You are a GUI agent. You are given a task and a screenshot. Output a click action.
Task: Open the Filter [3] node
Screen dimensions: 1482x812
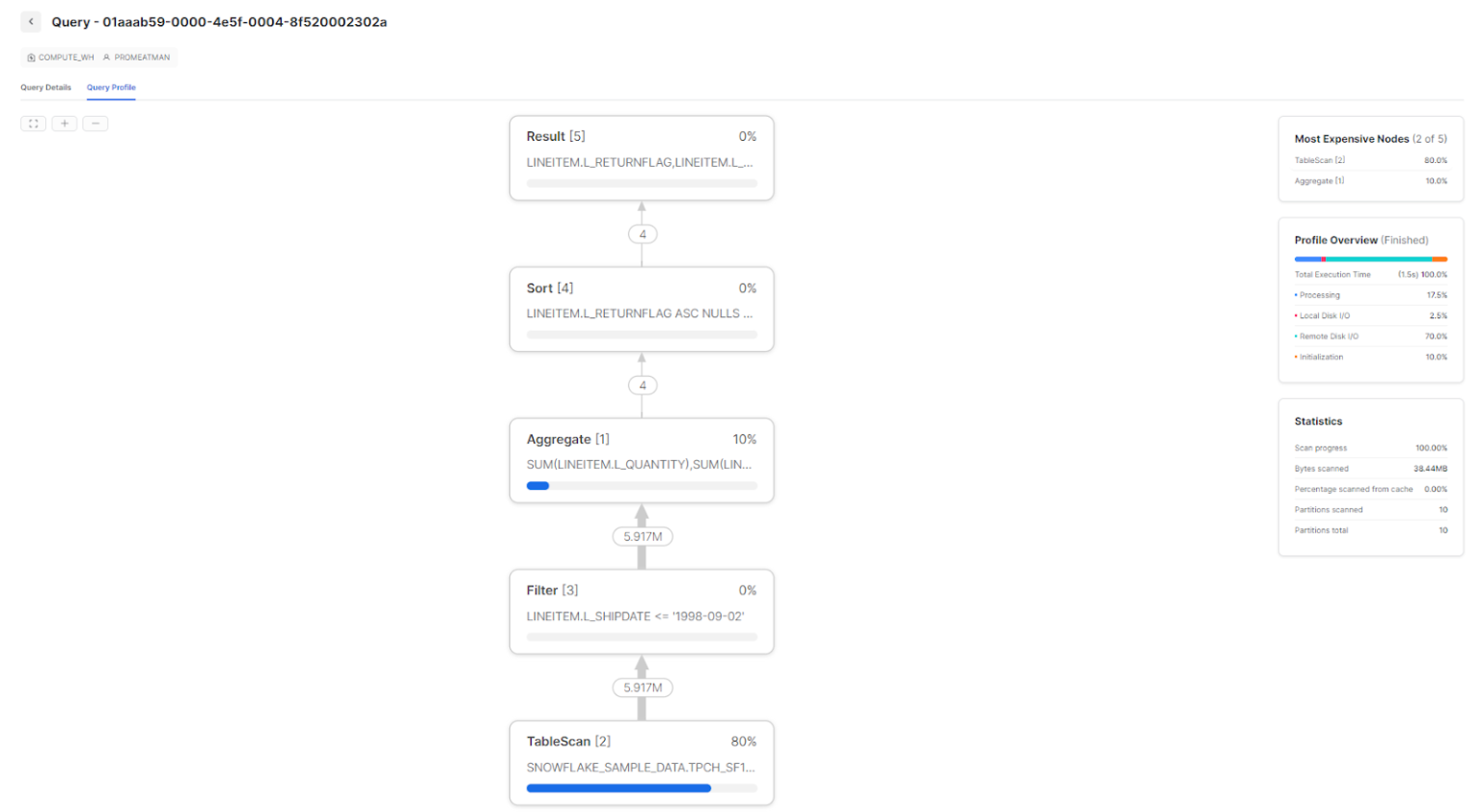pyautogui.click(x=641, y=611)
